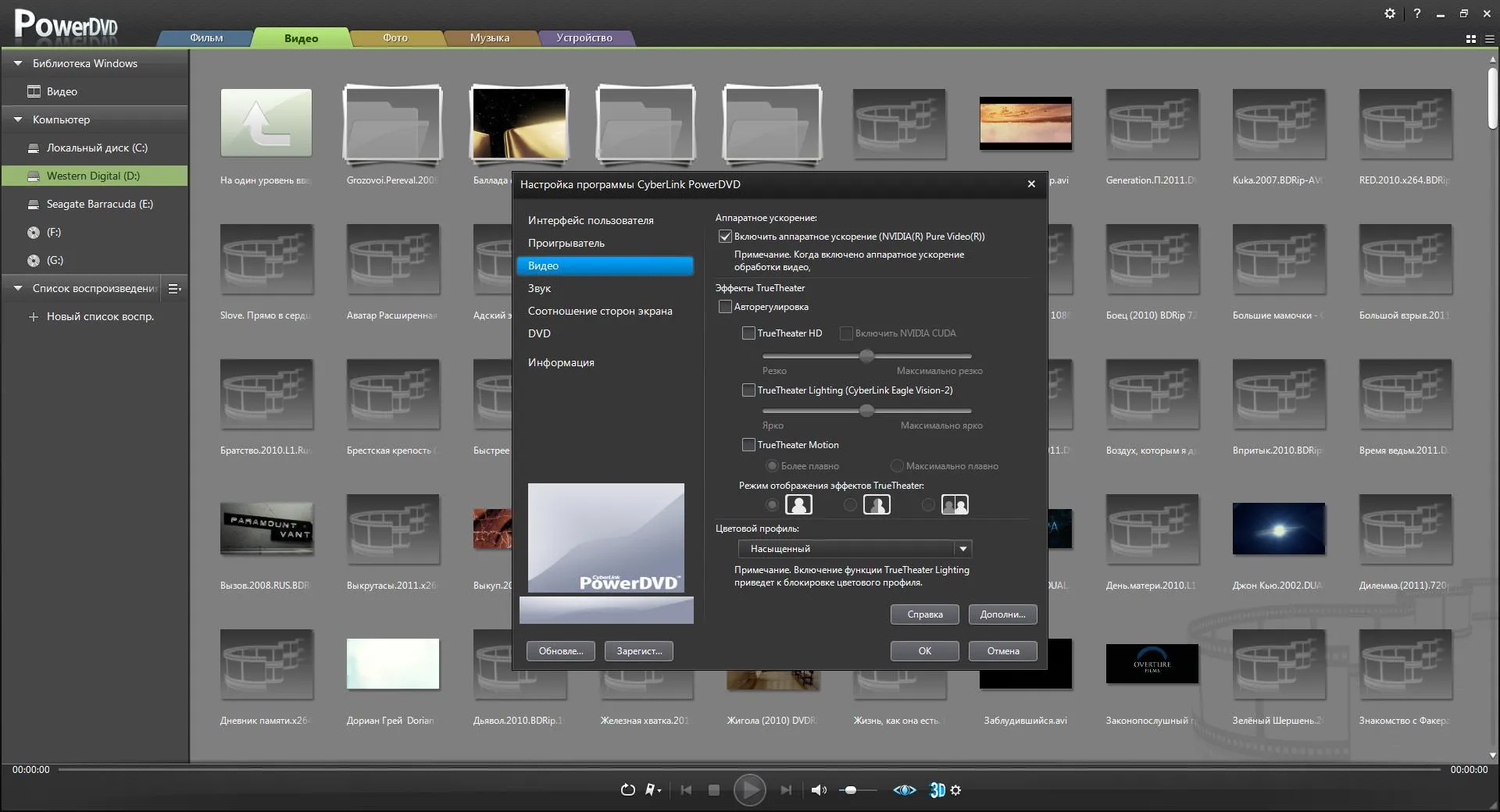Screen dimensions: 1500x812
Task: Switch library to thumbnail grid view
Action: [1471, 39]
